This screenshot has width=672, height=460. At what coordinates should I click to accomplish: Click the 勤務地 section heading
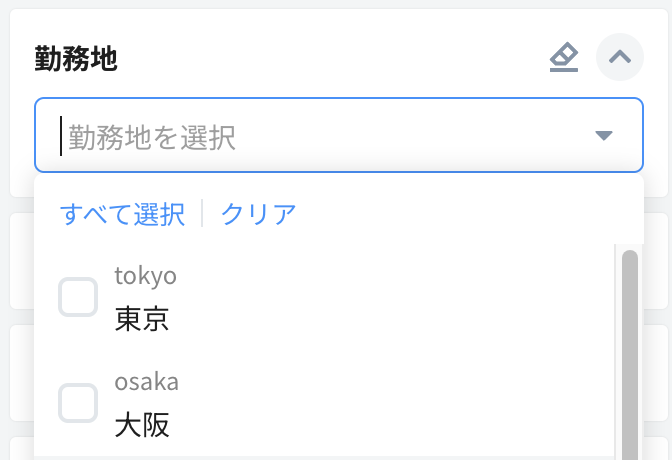76,59
